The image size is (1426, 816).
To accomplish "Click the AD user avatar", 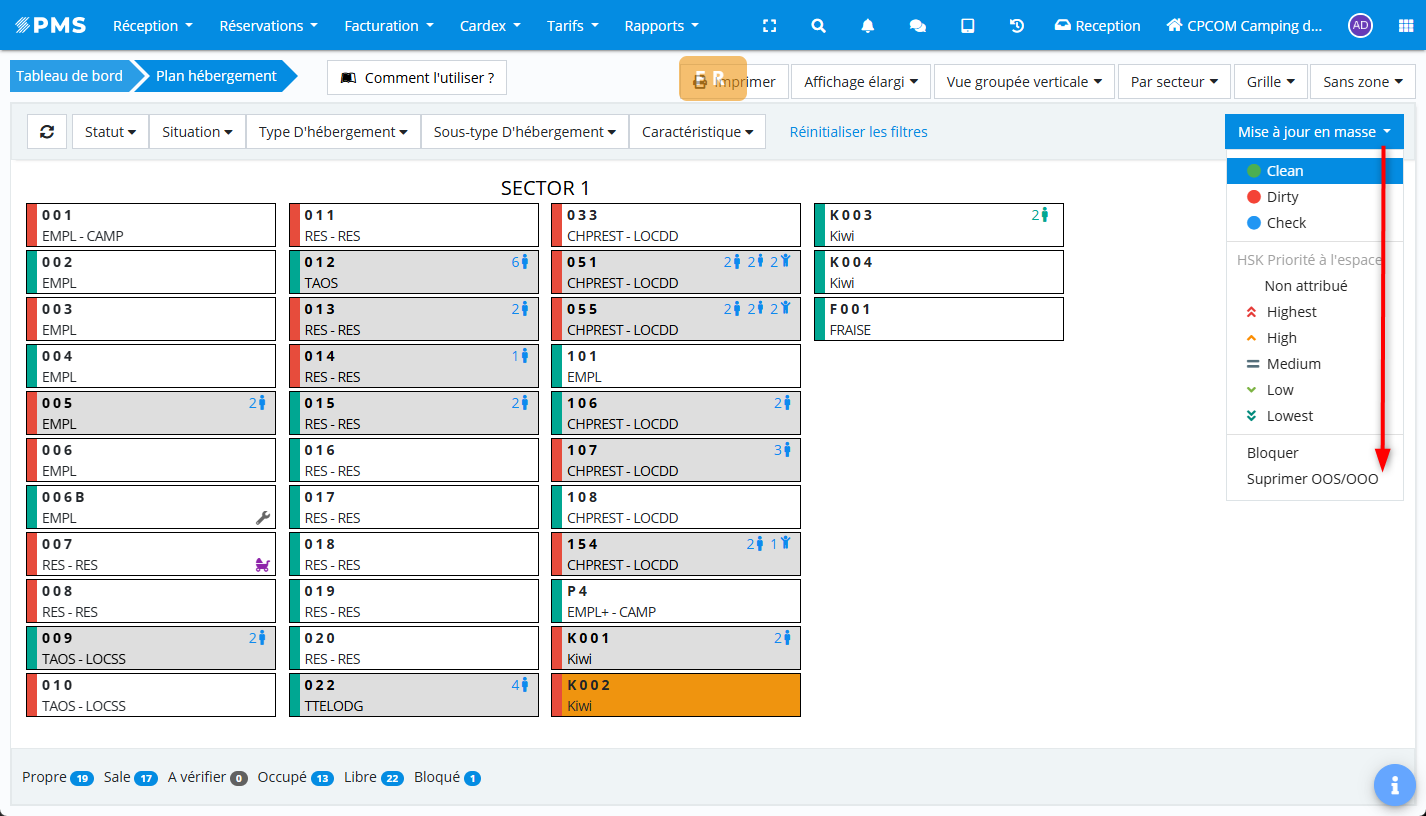I will click(1359, 26).
